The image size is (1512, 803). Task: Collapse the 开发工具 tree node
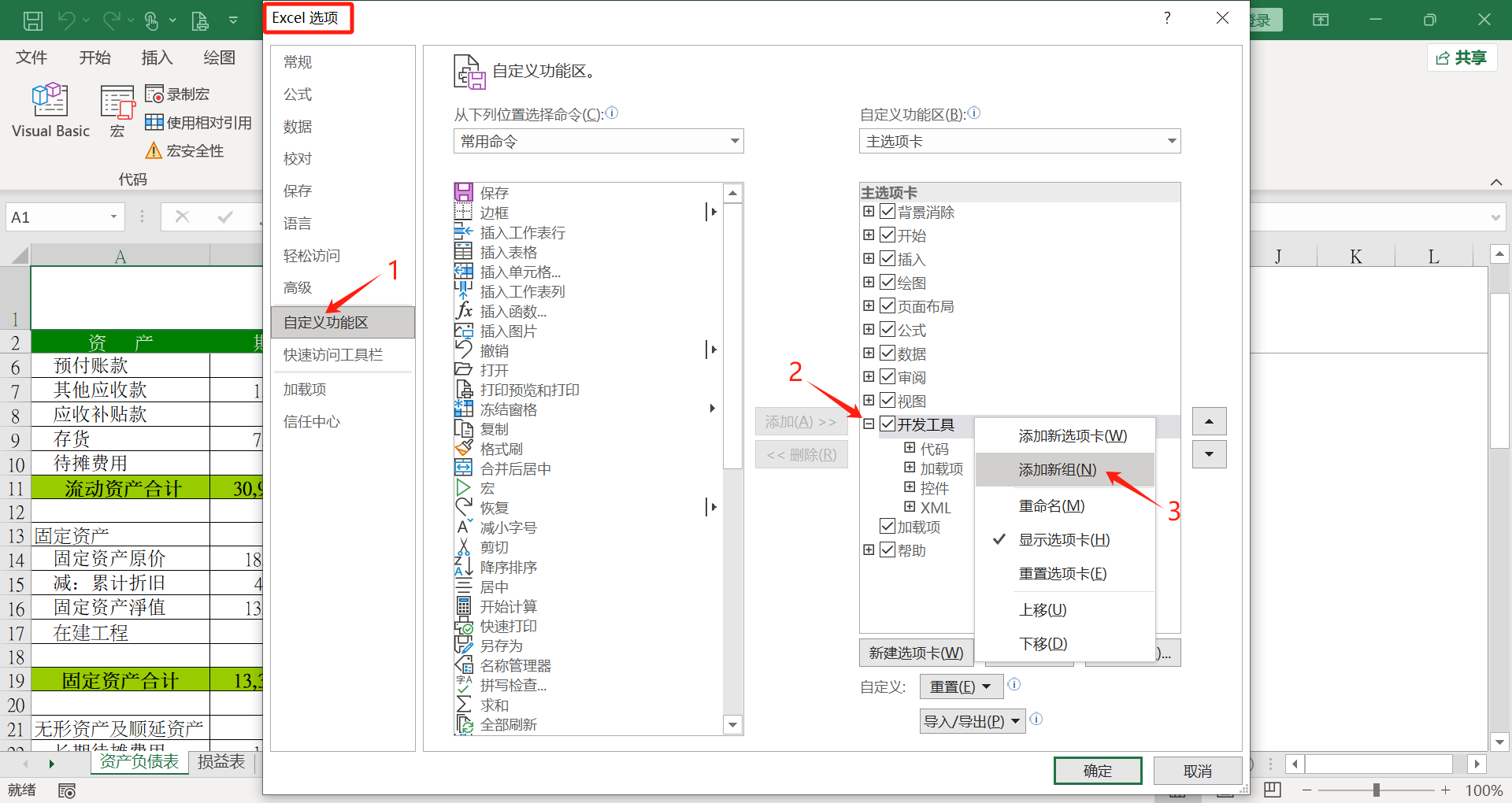coord(869,424)
